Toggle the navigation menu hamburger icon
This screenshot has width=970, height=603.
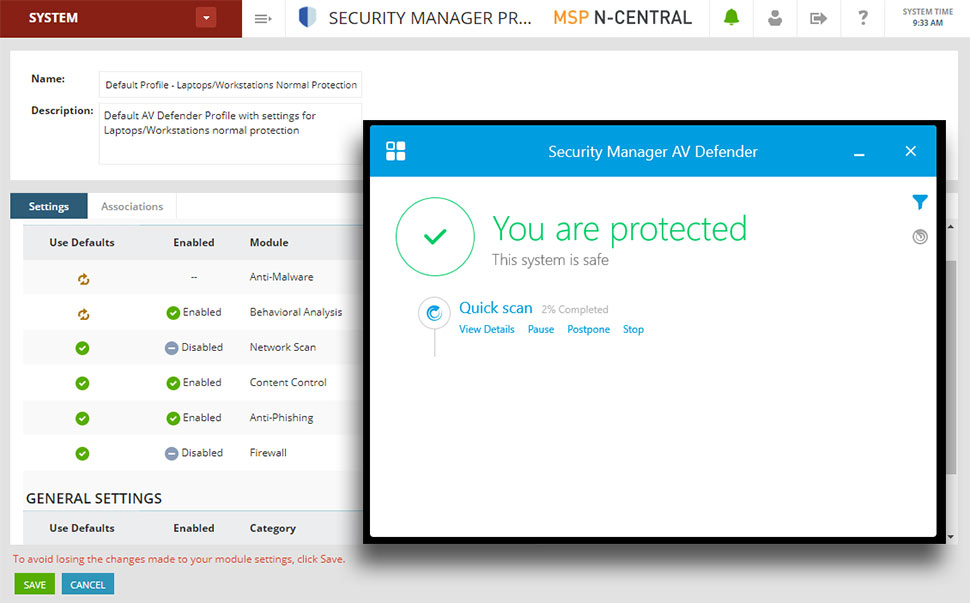(263, 19)
